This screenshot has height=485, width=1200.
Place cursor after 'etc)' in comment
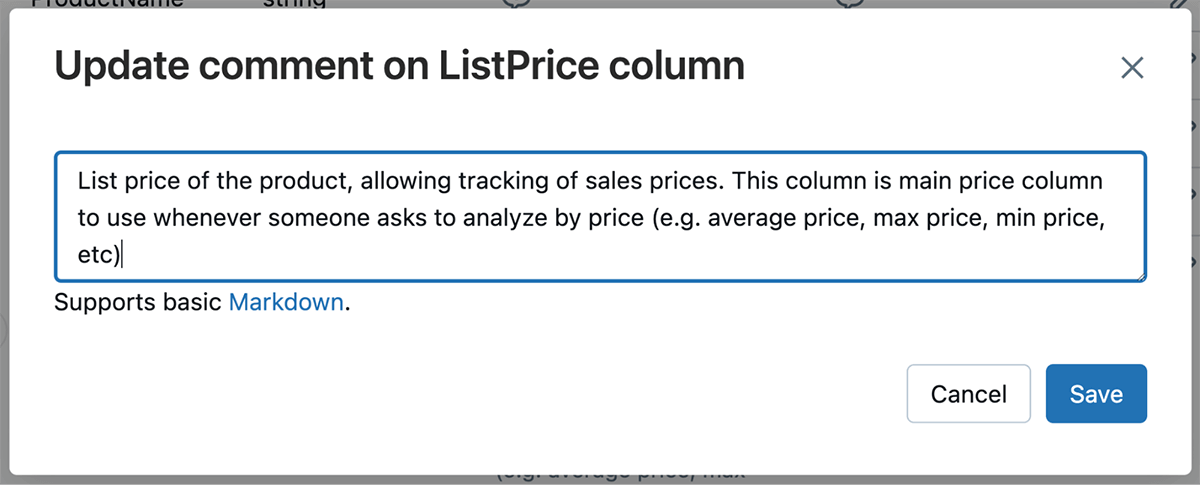tap(121, 256)
